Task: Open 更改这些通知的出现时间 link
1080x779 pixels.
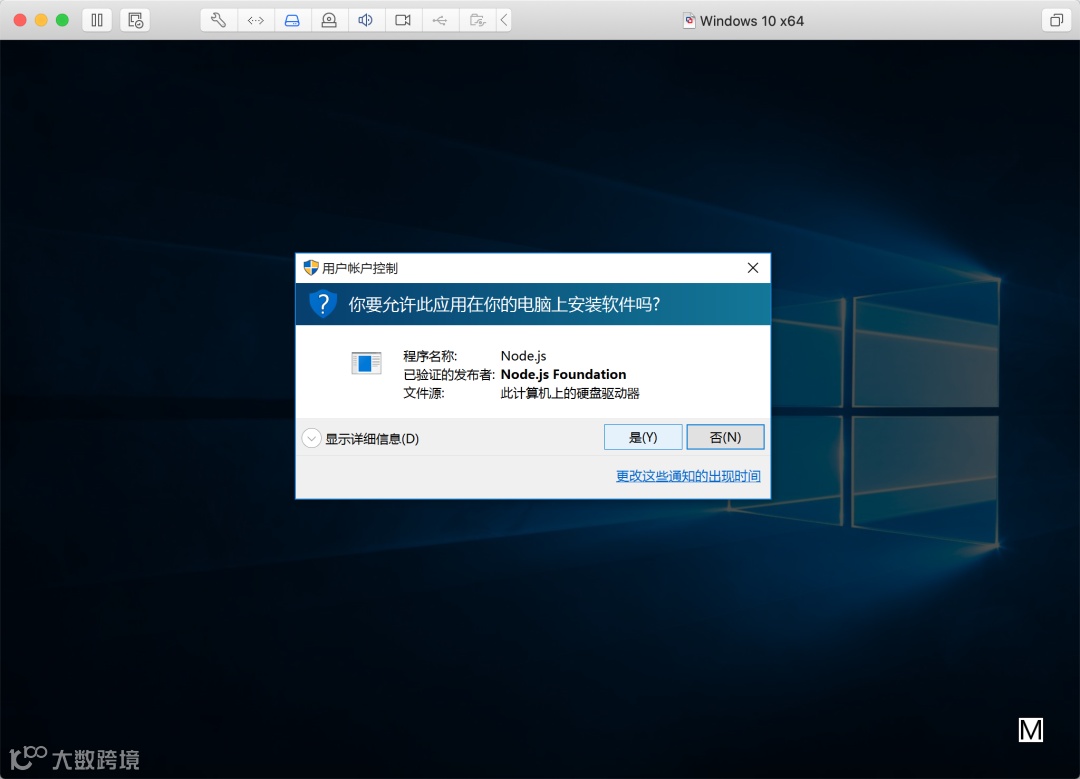Action: point(688,476)
